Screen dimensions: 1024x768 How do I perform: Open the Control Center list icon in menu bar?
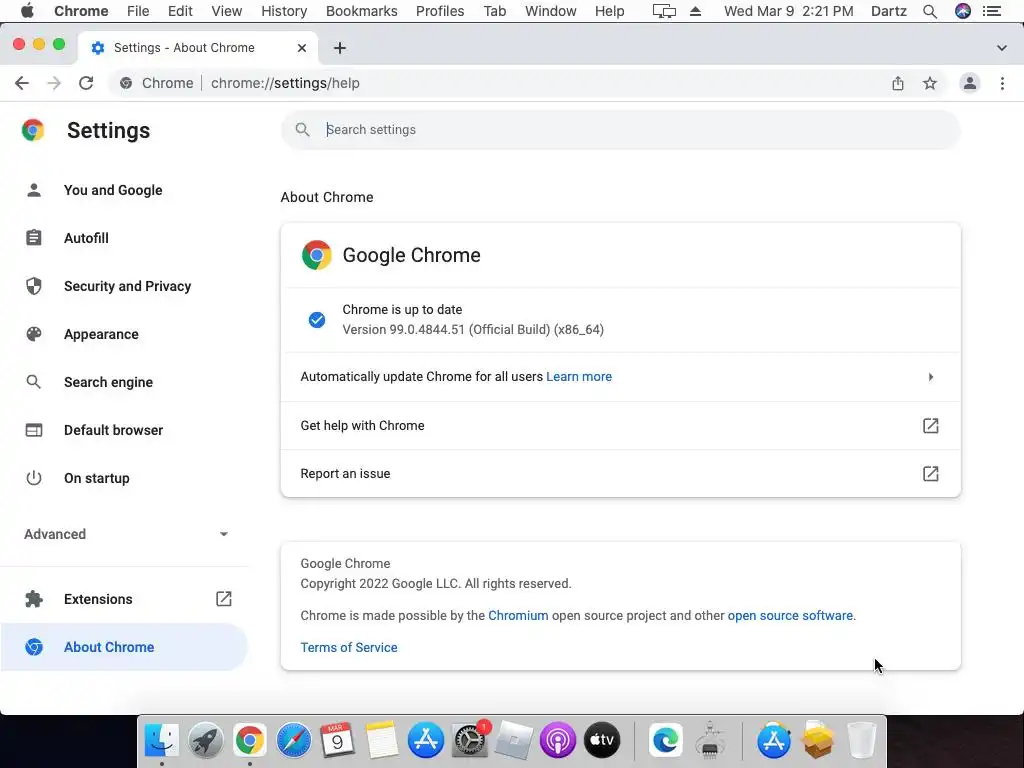(992, 11)
